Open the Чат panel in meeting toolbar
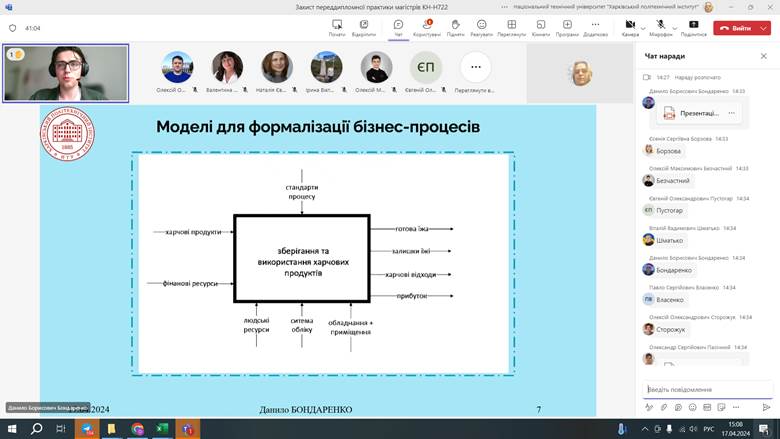 (x=398, y=27)
